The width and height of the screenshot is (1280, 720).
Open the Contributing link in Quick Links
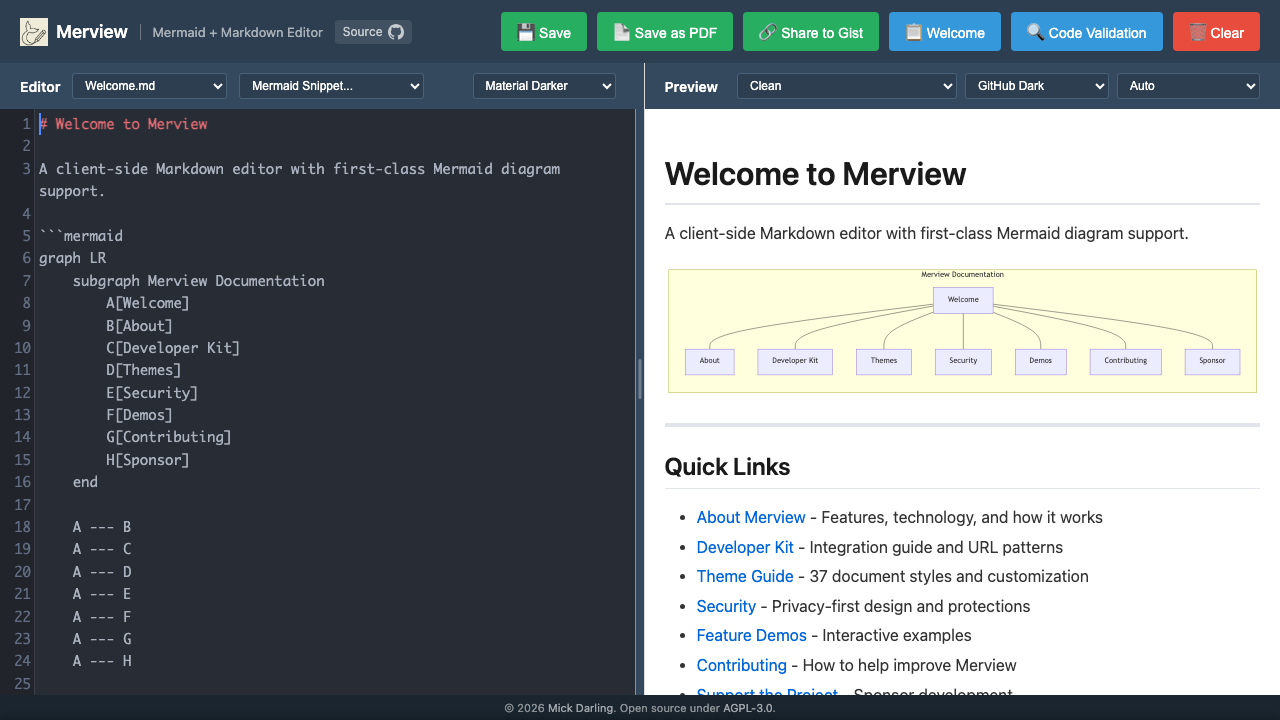click(x=742, y=665)
